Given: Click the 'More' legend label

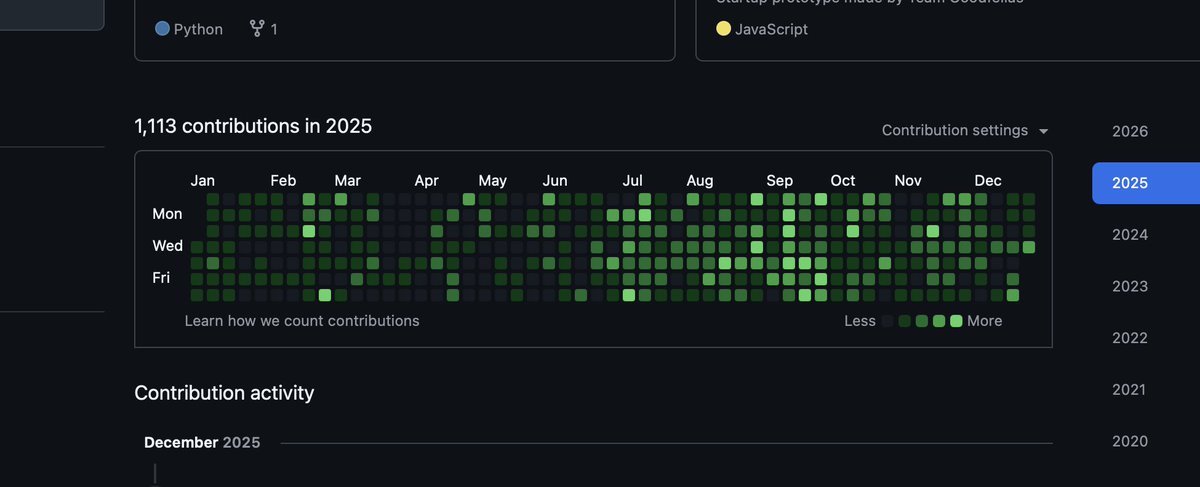Looking at the screenshot, I should click(985, 321).
